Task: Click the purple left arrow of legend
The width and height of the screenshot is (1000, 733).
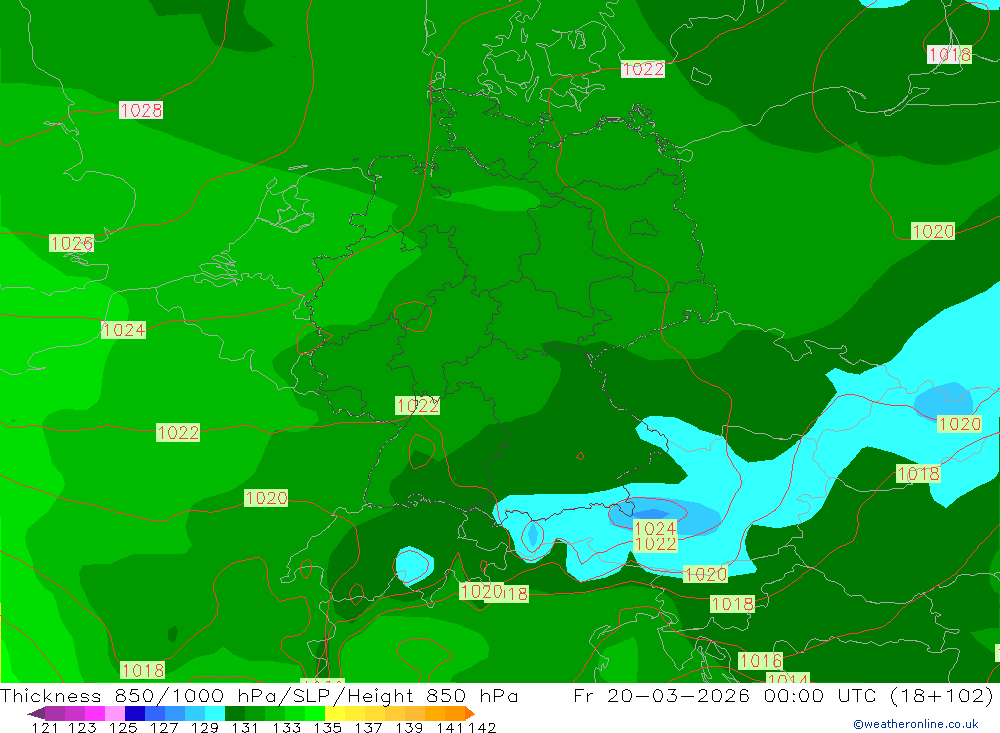Action: pyautogui.click(x=36, y=713)
